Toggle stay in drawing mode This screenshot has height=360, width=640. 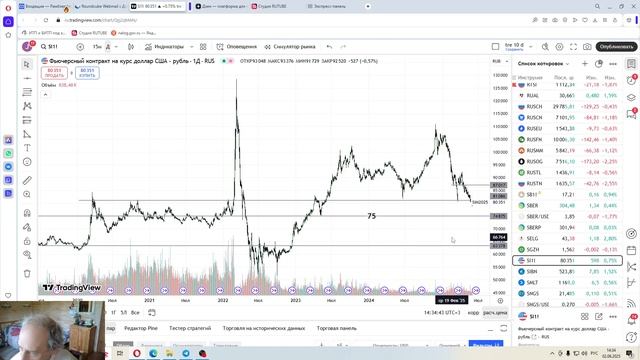pos(27,227)
